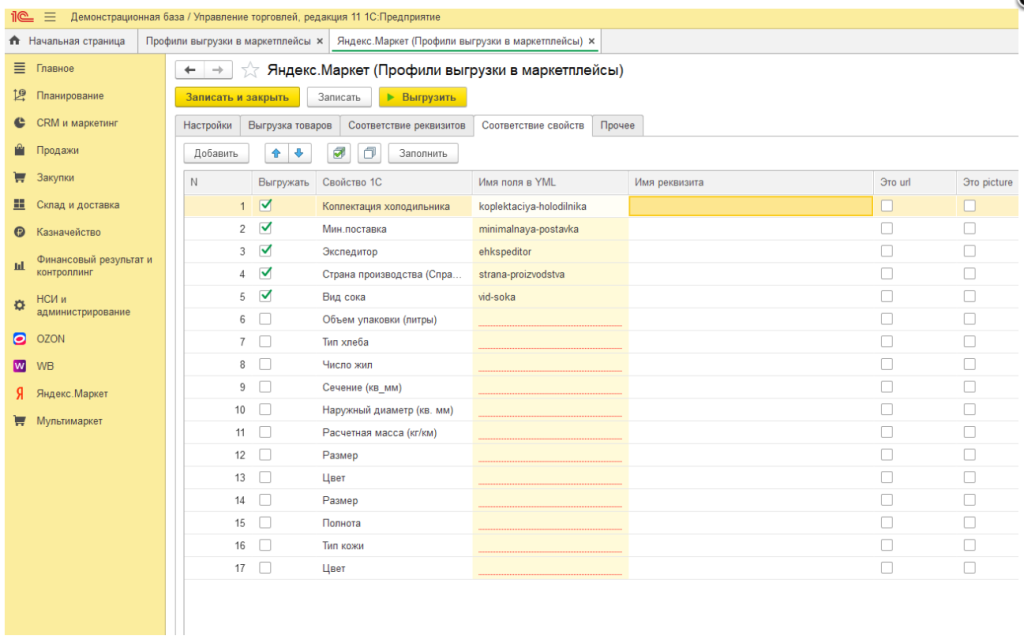Uncheck Выгружать for Экспедитор row
The width and height of the screenshot is (1024, 643).
coord(265,251)
